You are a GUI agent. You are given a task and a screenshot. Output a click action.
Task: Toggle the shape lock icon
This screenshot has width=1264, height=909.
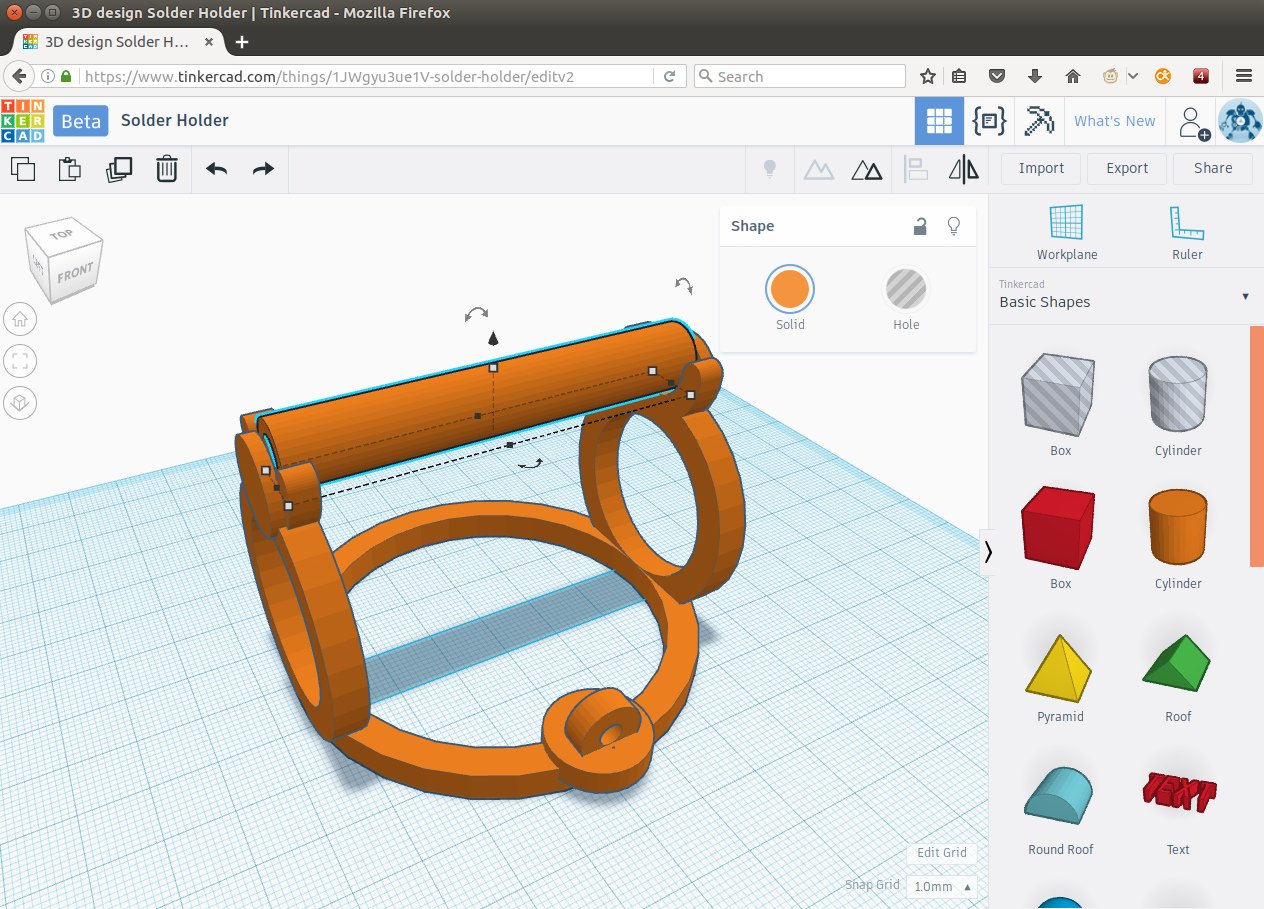920,227
